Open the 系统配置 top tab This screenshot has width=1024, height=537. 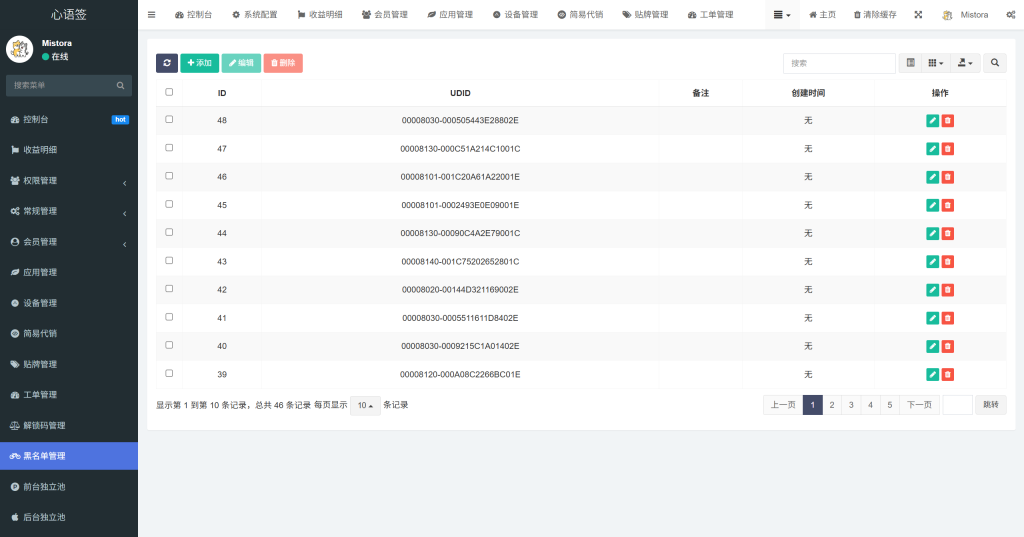(x=255, y=14)
